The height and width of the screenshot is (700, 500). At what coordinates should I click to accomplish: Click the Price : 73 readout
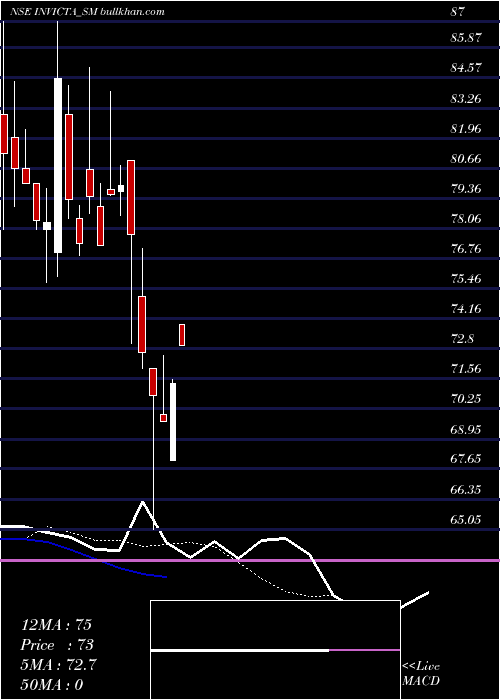click(57, 645)
